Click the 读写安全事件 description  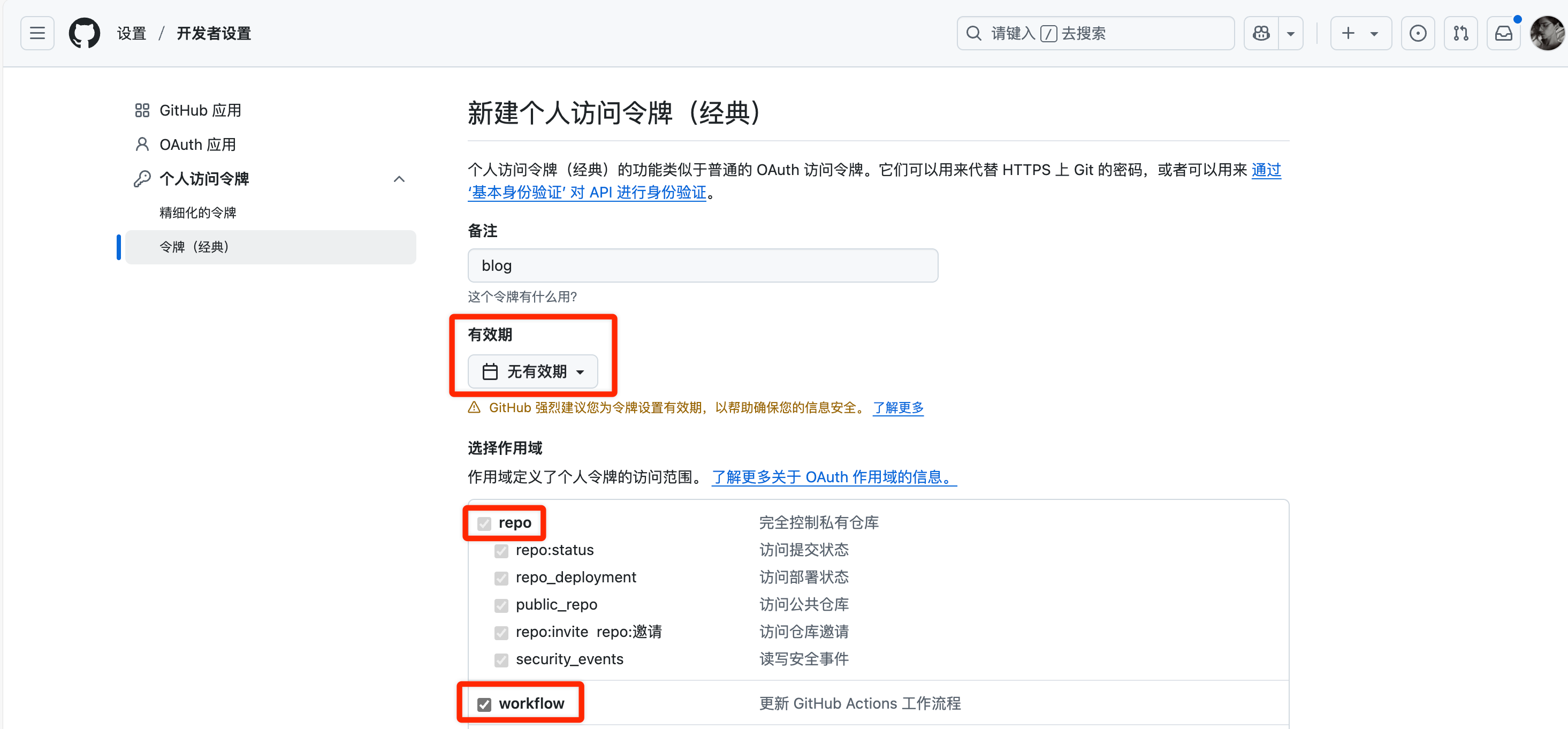tap(803, 659)
